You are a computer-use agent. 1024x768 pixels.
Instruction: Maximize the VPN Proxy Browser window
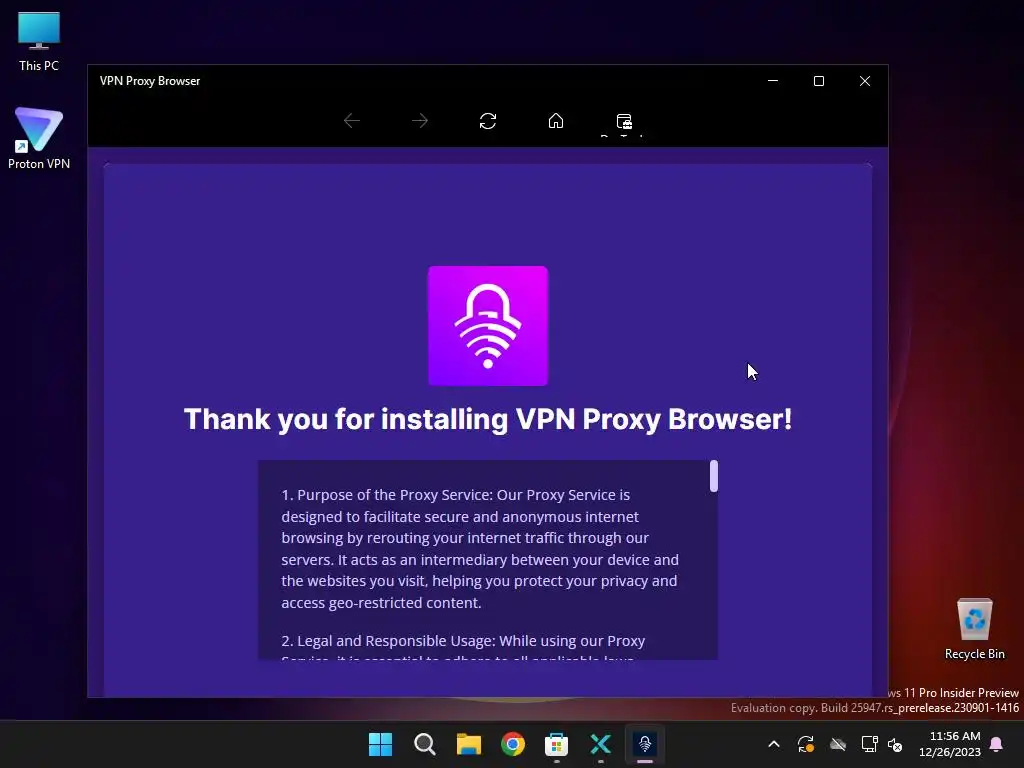(x=819, y=81)
